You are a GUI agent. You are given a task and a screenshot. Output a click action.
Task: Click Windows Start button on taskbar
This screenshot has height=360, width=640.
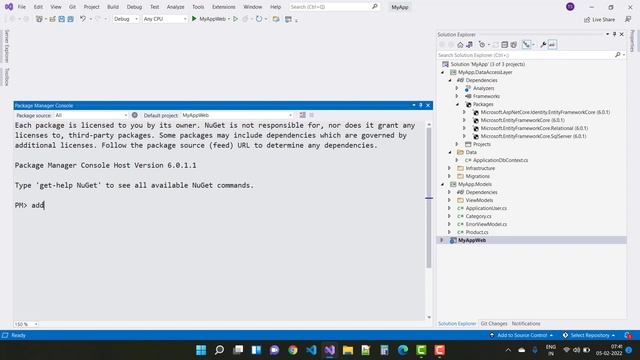pyautogui.click(x=201, y=350)
